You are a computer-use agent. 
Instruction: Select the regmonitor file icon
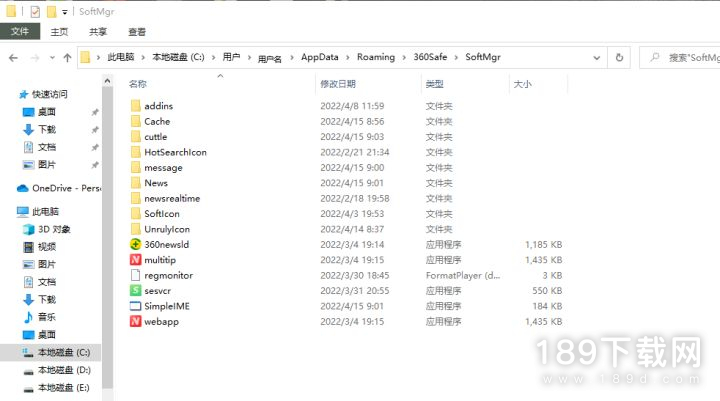135,275
